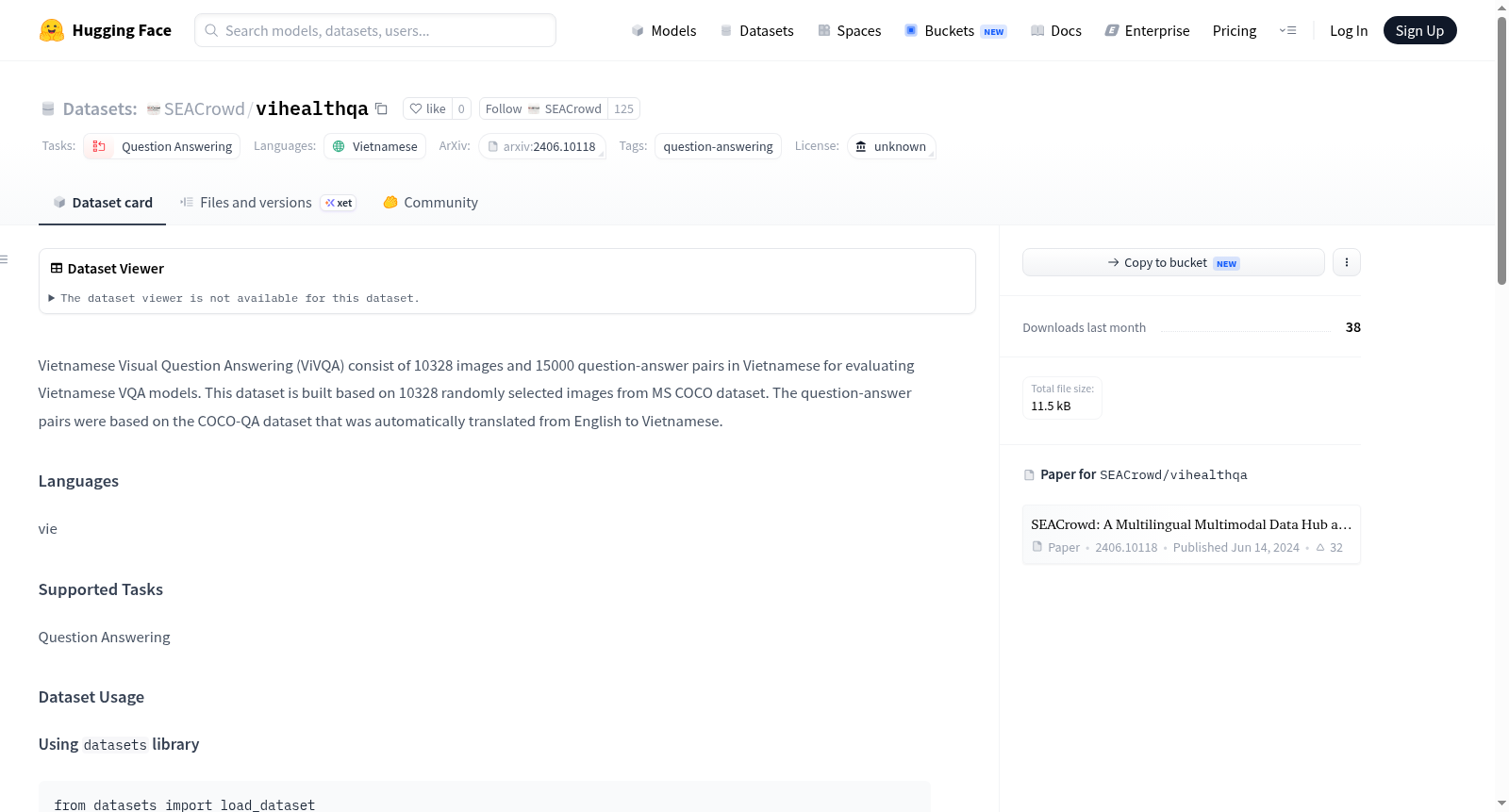Open the SEACrowd paper link card
This screenshot has height=812, width=1509.
pyautogui.click(x=1191, y=535)
